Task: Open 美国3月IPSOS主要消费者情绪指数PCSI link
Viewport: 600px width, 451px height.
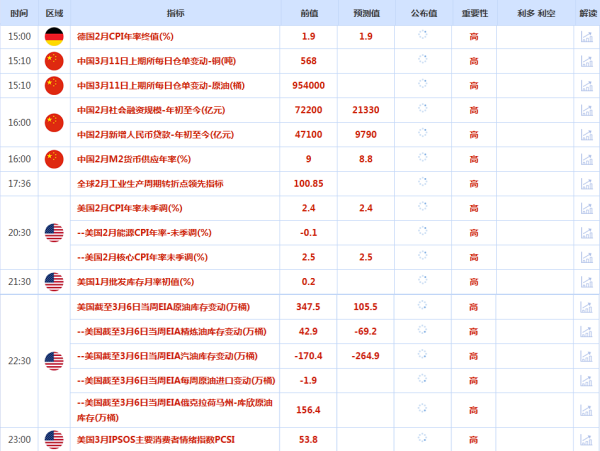Action: click(156, 440)
